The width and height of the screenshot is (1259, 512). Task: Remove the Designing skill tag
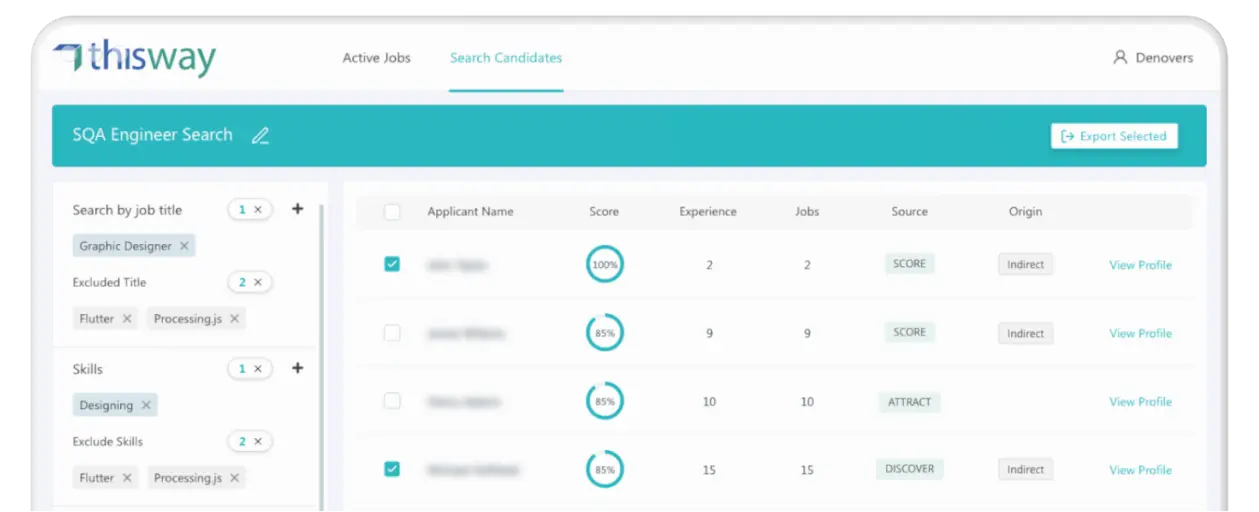(x=146, y=405)
